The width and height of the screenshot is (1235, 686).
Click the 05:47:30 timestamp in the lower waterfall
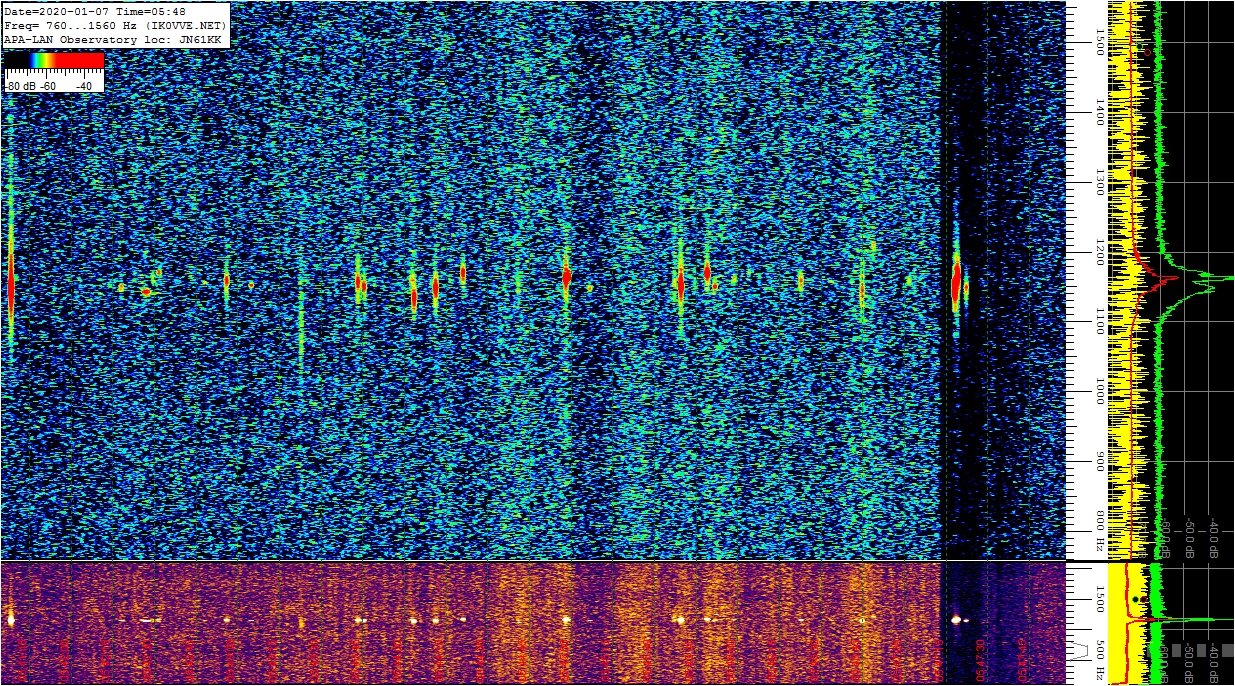coord(981,660)
